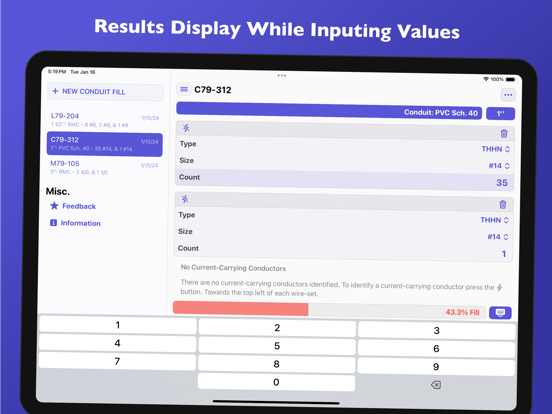Open the ellipsis more options button
The width and height of the screenshot is (552, 414).
[x=508, y=95]
